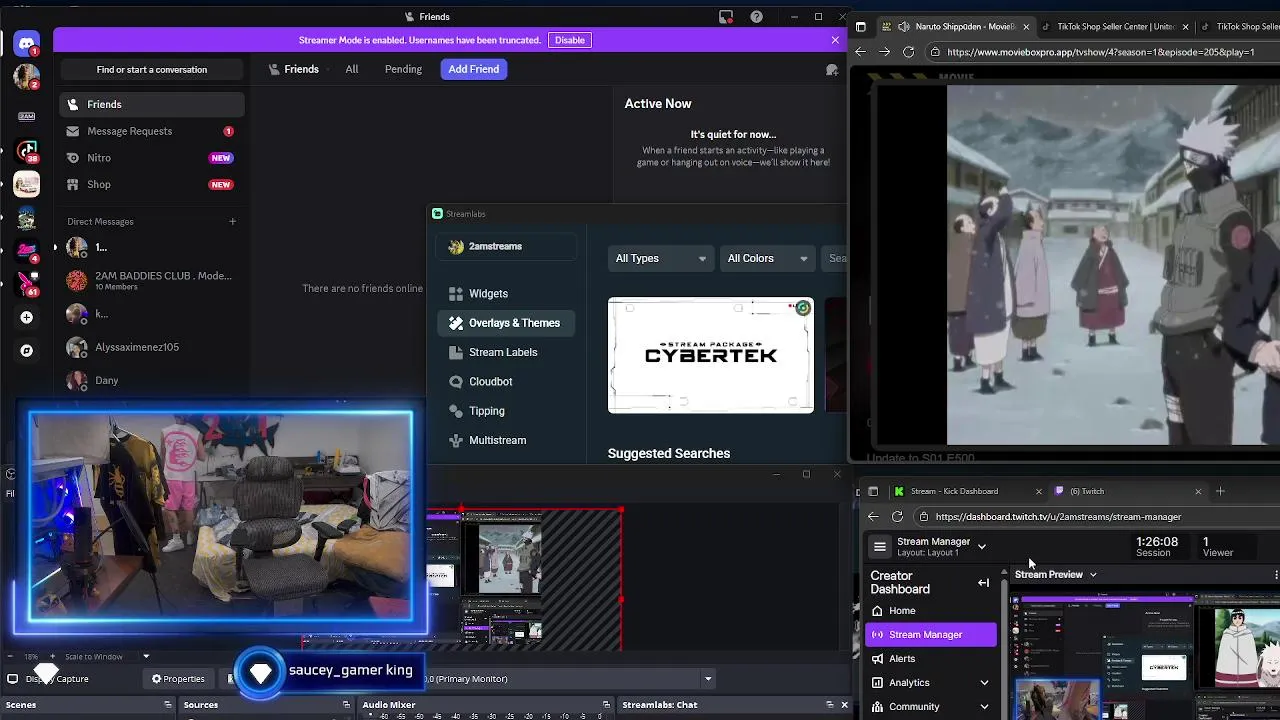Image resolution: width=1280 pixels, height=720 pixels.
Task: Expand Stream Manager layout dropdown
Action: point(982,547)
